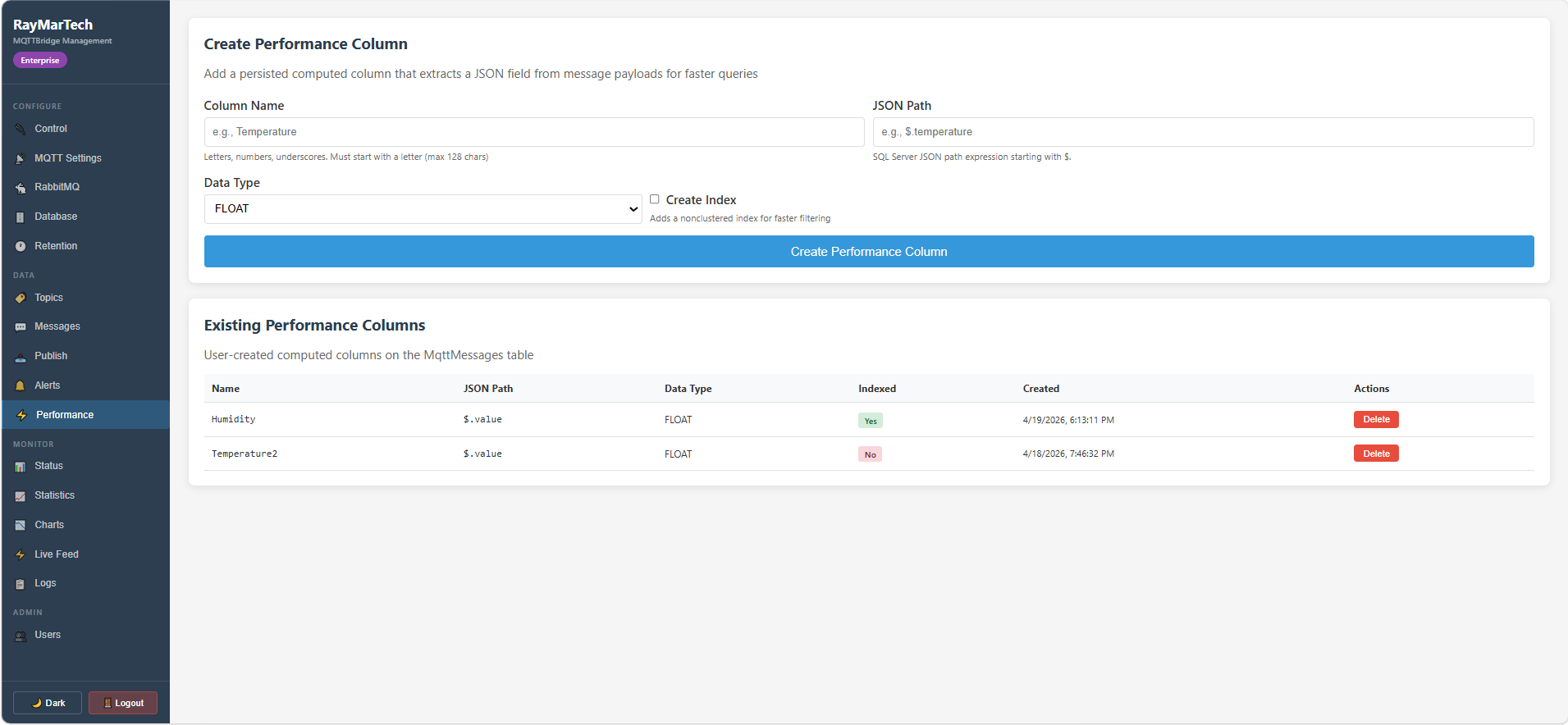Click the Performance lightning bolt icon

tap(22, 416)
